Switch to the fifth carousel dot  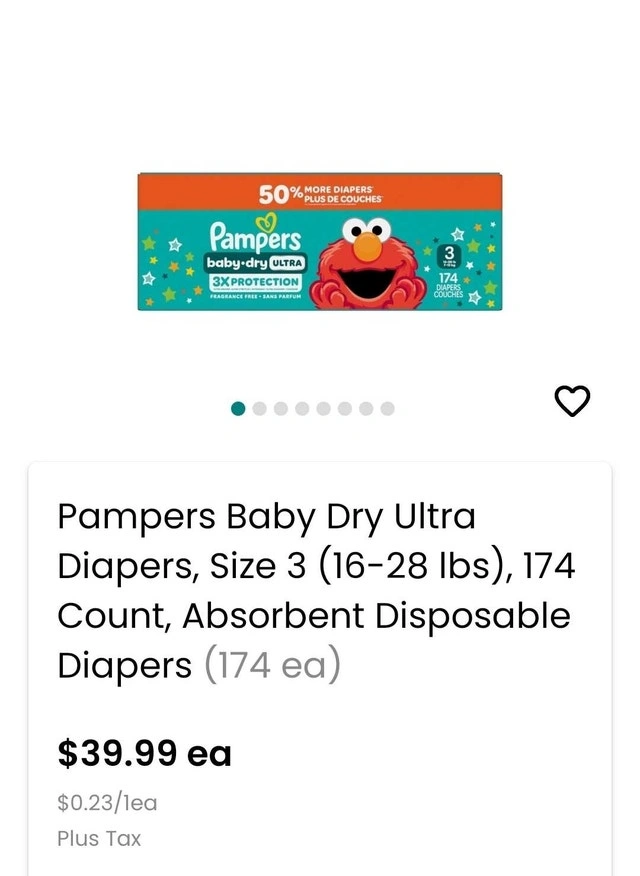(323, 408)
